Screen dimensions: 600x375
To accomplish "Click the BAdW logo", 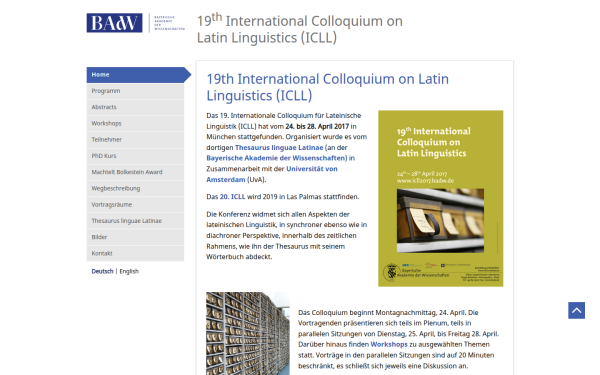I will (x=114, y=23).
